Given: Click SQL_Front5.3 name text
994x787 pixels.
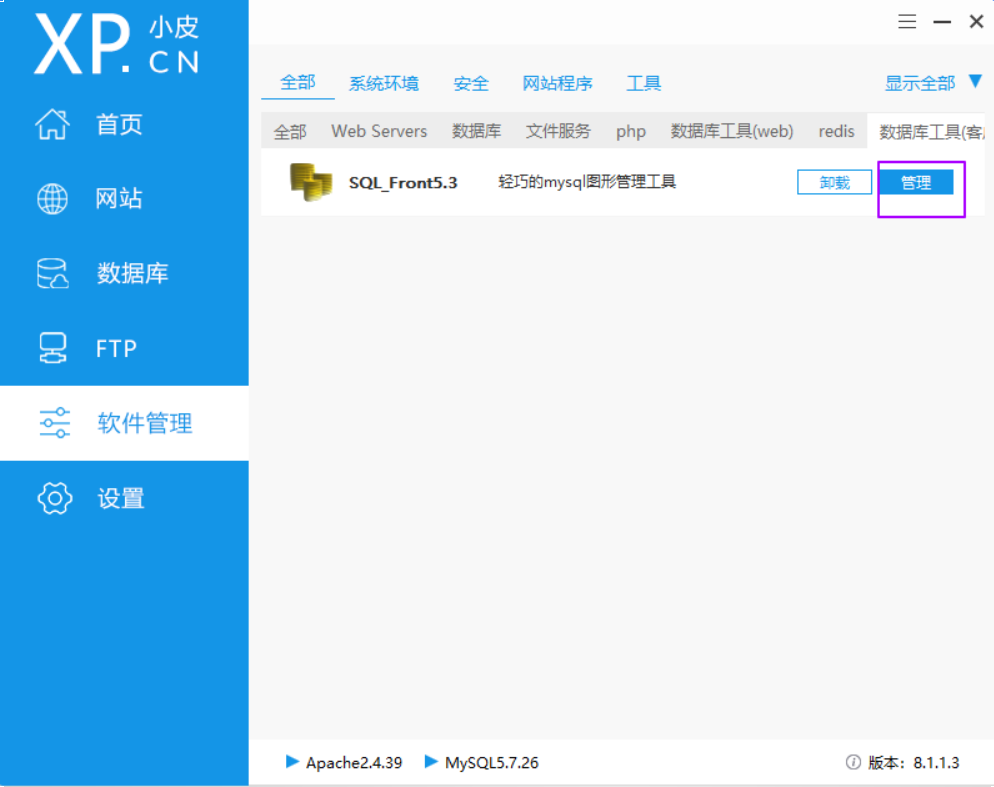Looking at the screenshot, I should click(403, 183).
